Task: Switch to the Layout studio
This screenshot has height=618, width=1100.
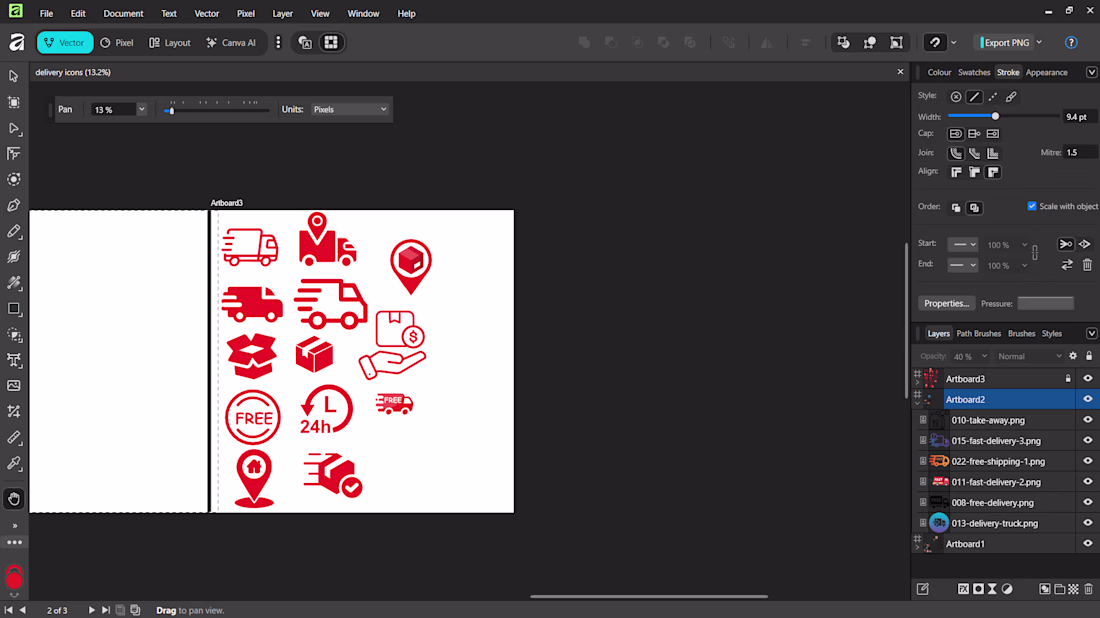Action: click(x=170, y=43)
